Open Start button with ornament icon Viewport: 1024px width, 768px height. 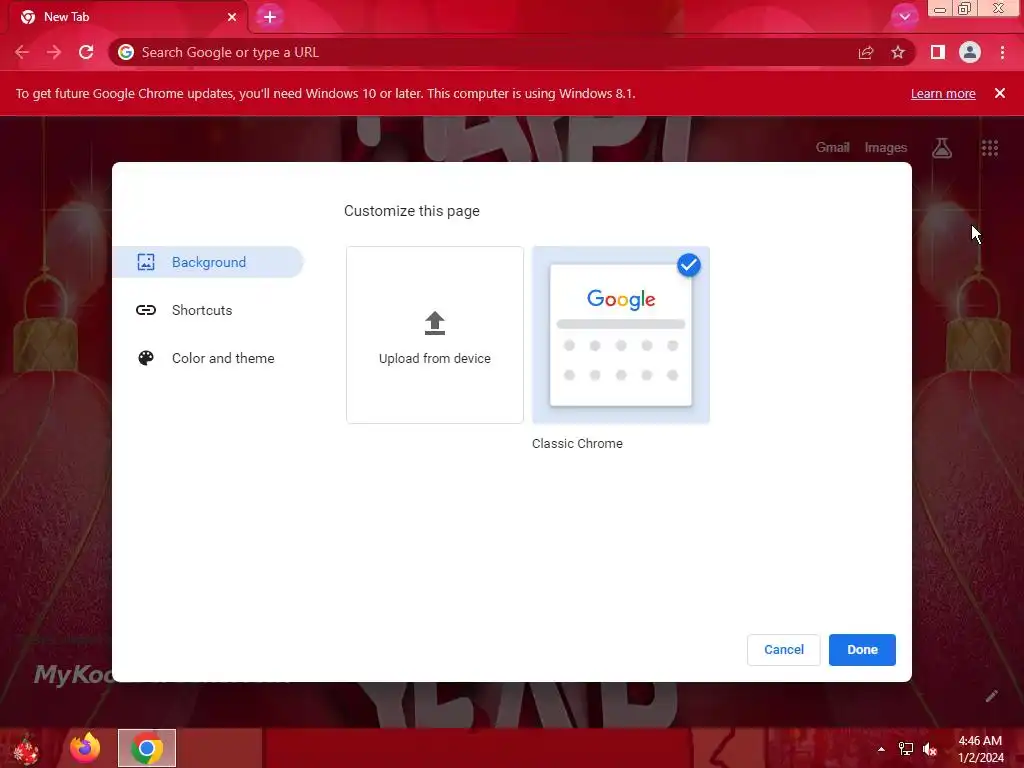[26, 748]
